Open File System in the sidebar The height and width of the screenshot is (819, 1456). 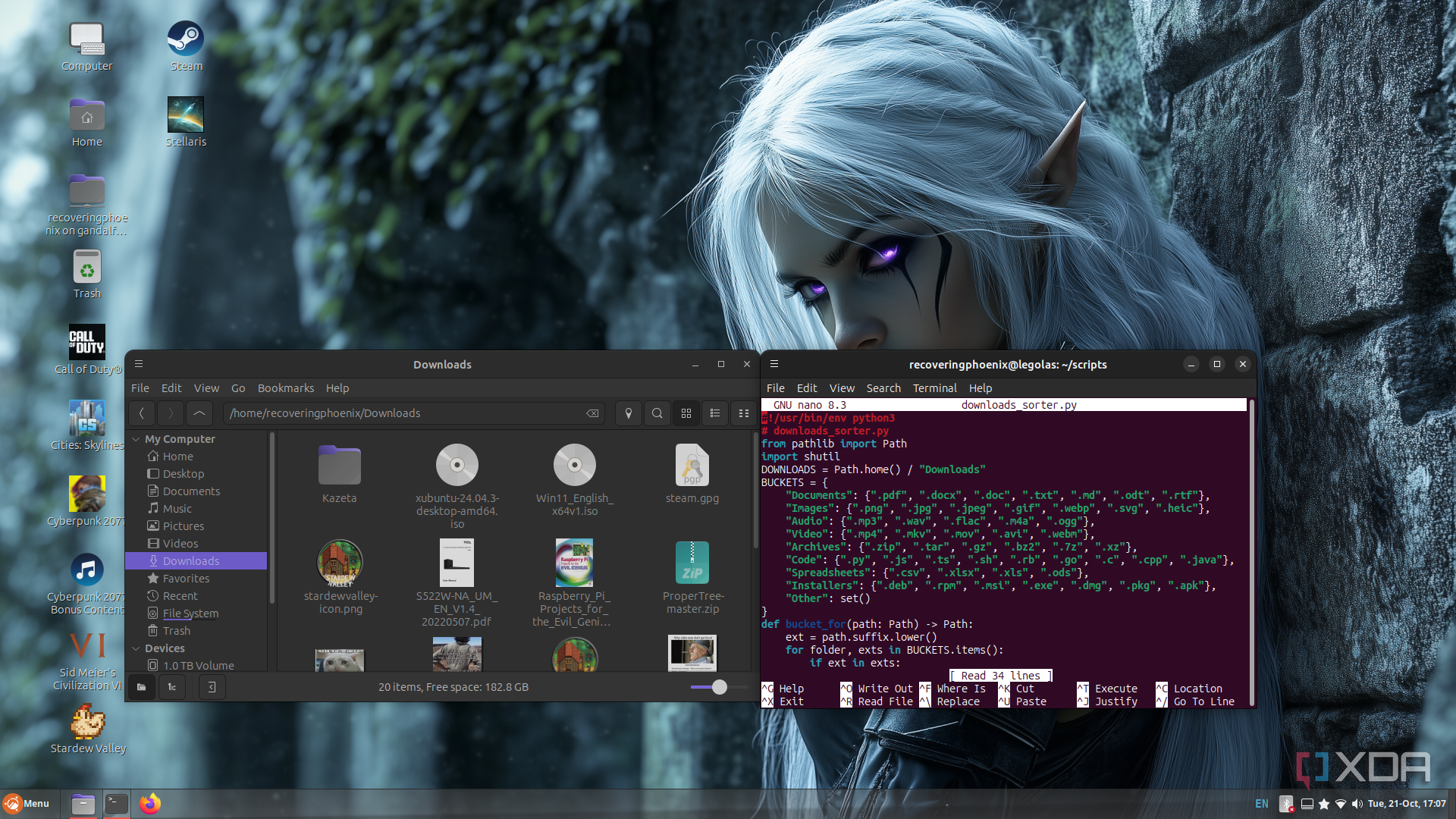[190, 613]
